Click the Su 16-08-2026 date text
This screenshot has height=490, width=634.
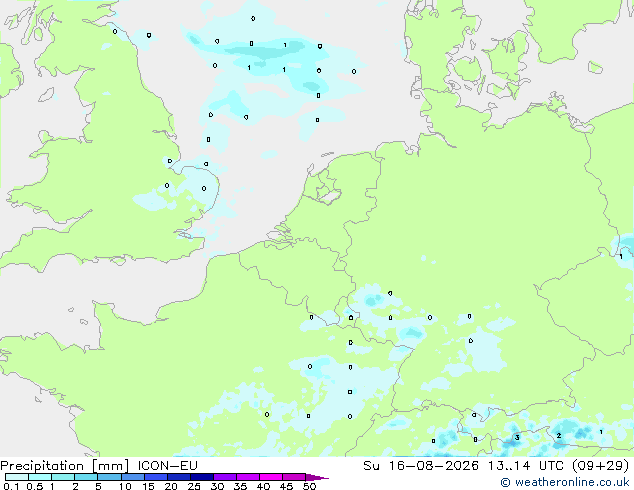coord(421,466)
